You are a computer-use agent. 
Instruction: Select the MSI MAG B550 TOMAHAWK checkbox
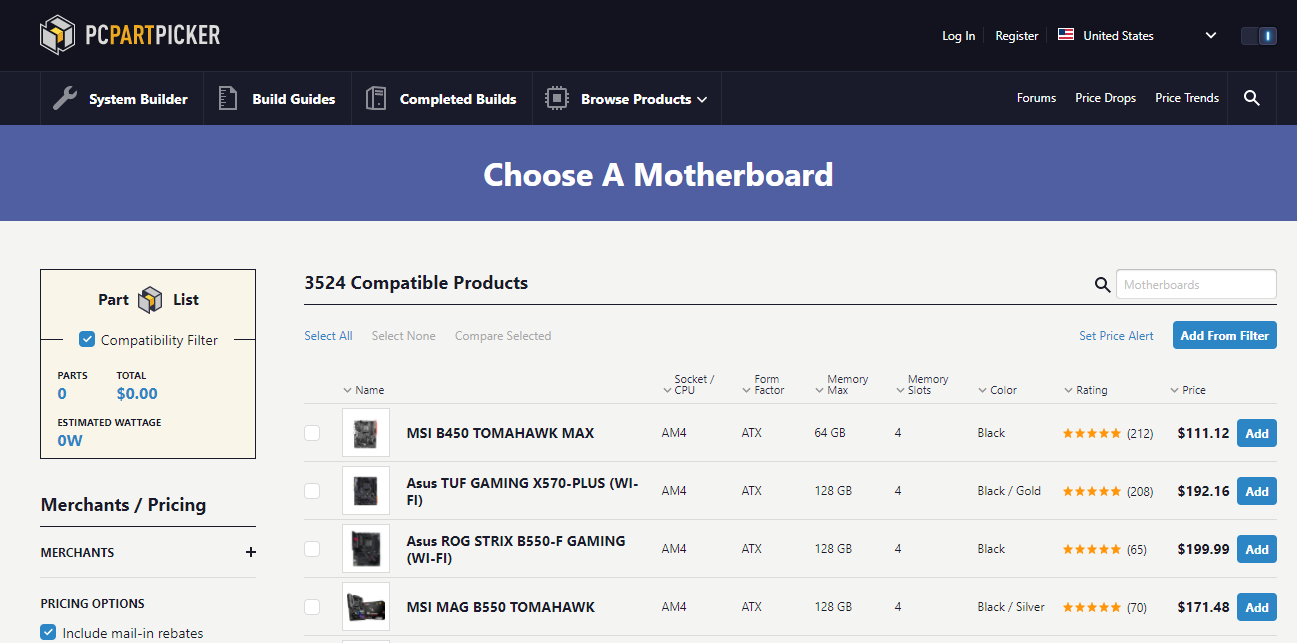pos(312,607)
